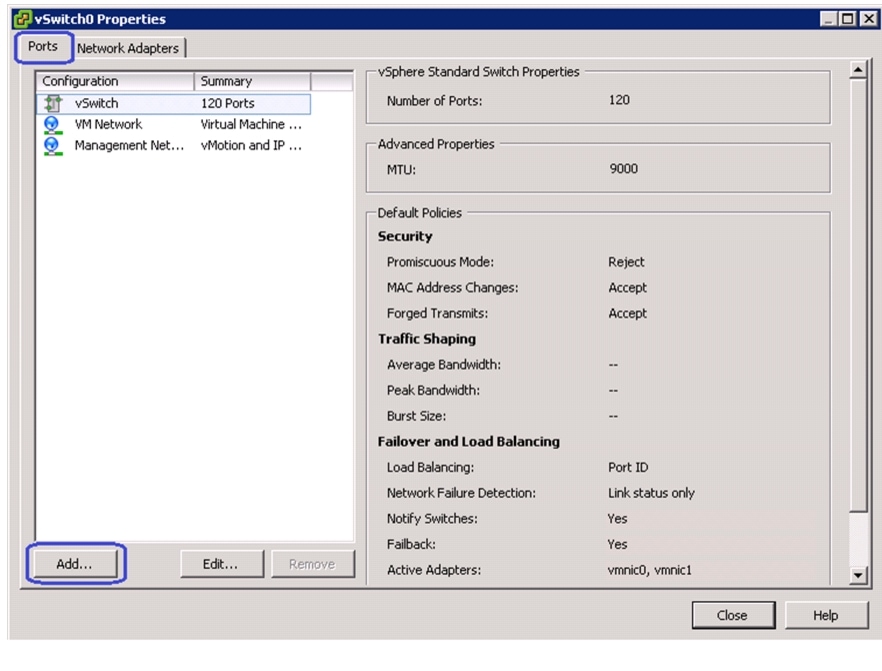Minimize the vSwitch0 Properties window
Viewport: 882px width, 671px height.
828,19
